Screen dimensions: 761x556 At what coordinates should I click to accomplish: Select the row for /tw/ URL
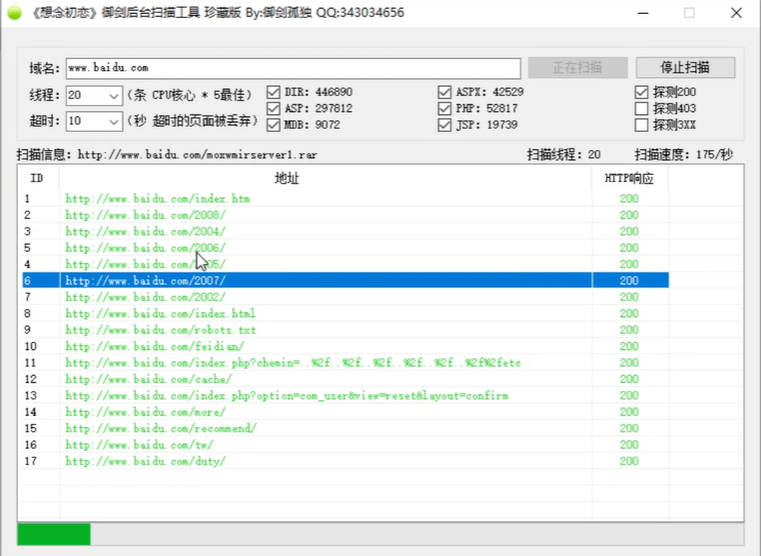click(x=346, y=445)
